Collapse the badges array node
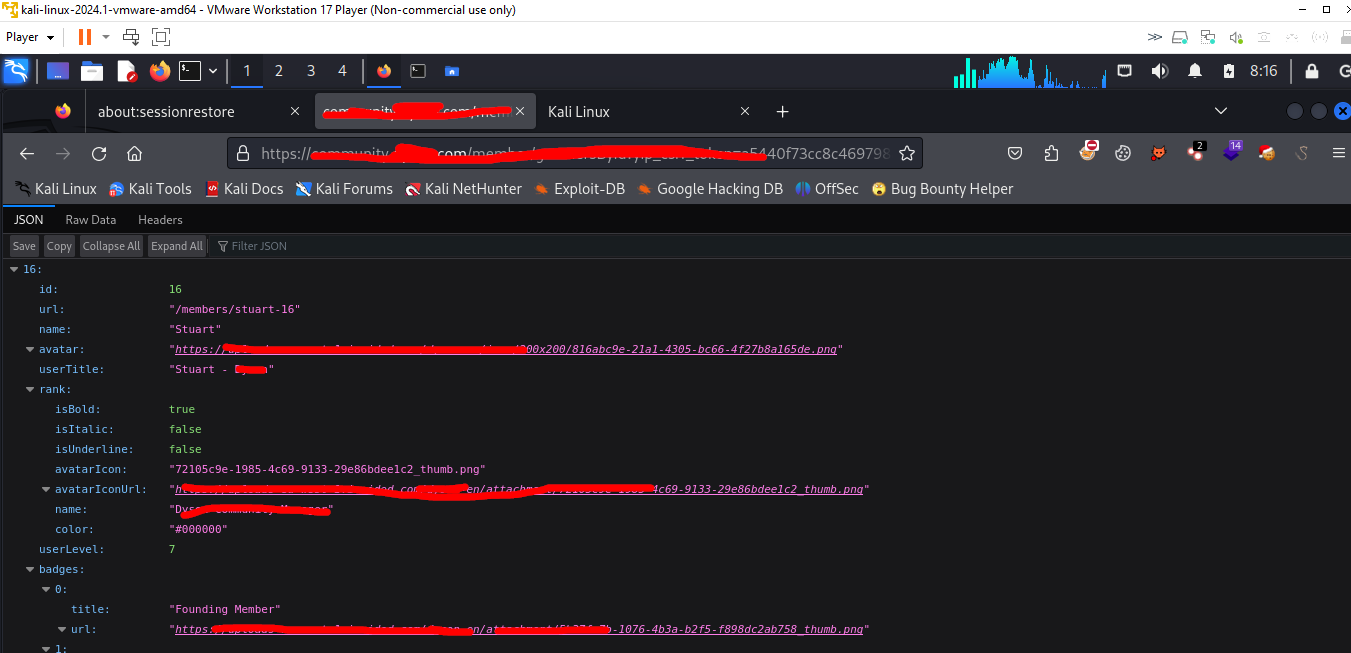Viewport: 1351px width, 653px height. 30,569
